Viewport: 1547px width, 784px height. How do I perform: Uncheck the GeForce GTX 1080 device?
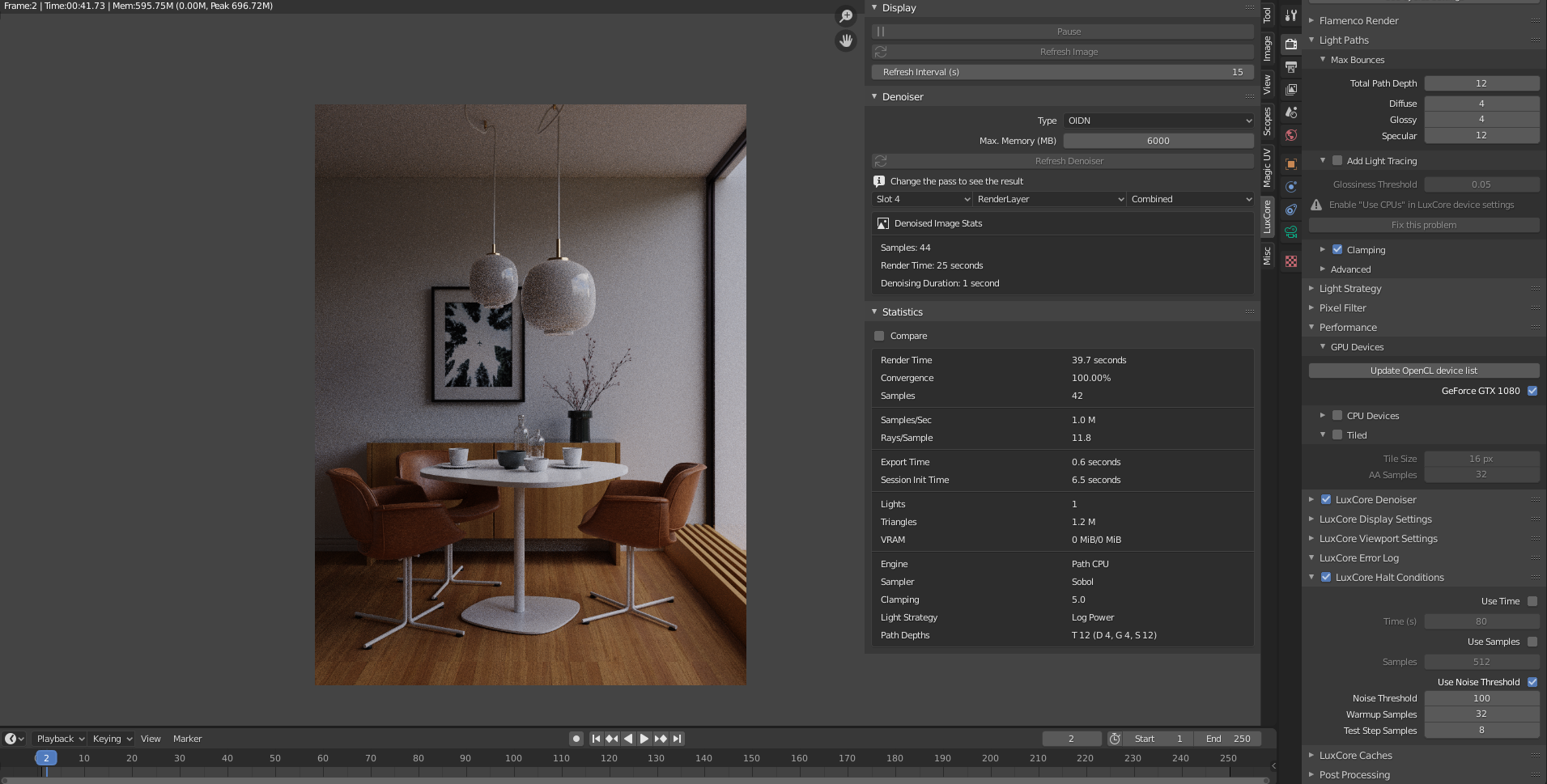tap(1532, 391)
